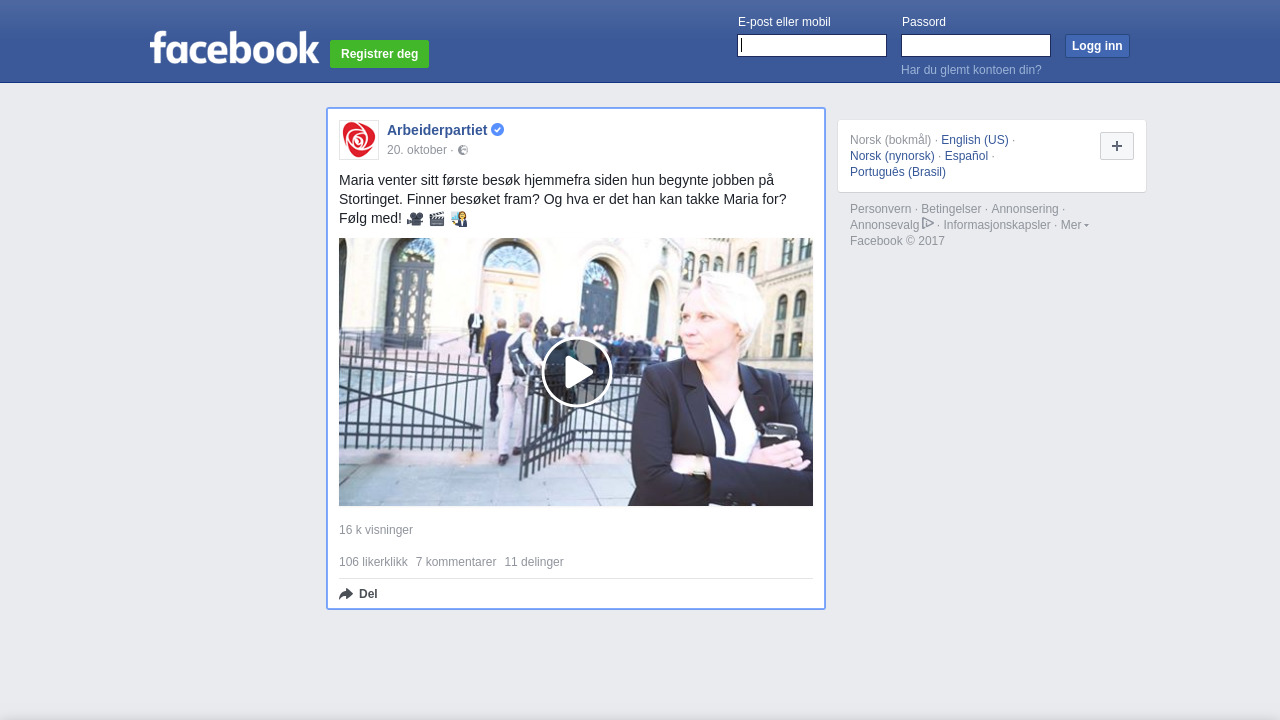
Task: Open the Betingelser footer link
Action: (951, 209)
